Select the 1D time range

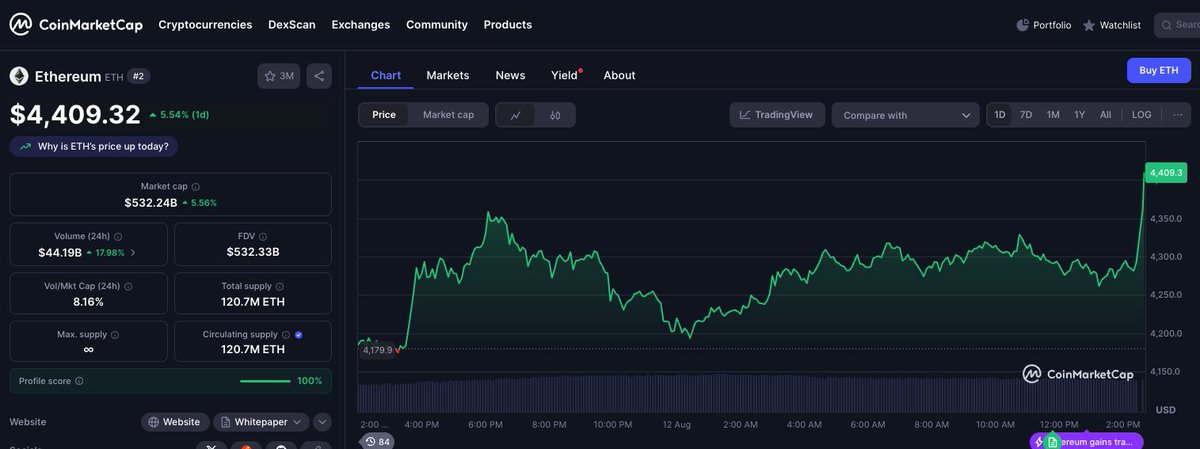[x=1000, y=115]
